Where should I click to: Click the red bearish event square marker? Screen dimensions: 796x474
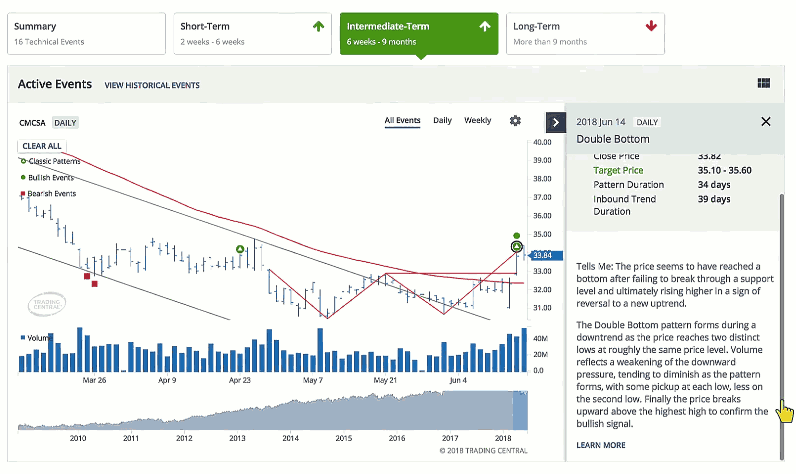tap(87, 276)
